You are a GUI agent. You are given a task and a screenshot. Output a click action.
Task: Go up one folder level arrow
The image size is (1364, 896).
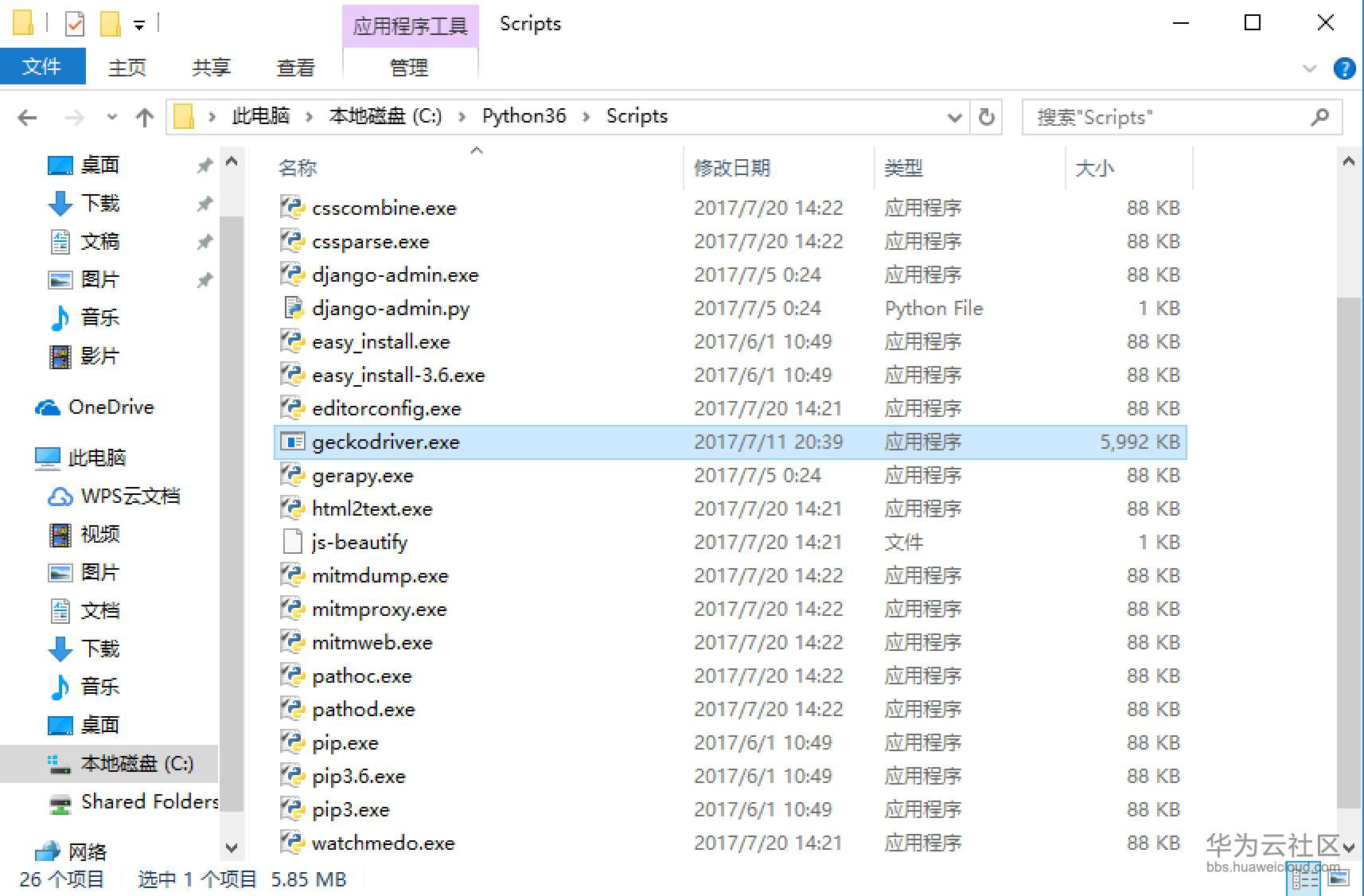[x=145, y=118]
